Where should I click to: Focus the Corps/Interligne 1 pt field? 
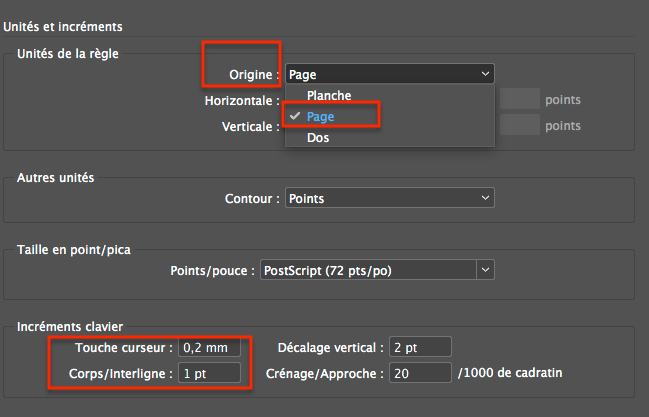(x=208, y=373)
